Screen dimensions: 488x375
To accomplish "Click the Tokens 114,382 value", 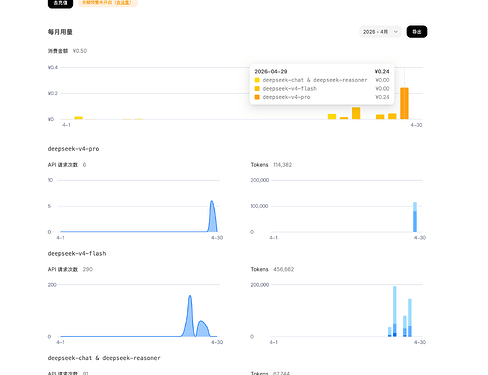I will tap(282, 165).
